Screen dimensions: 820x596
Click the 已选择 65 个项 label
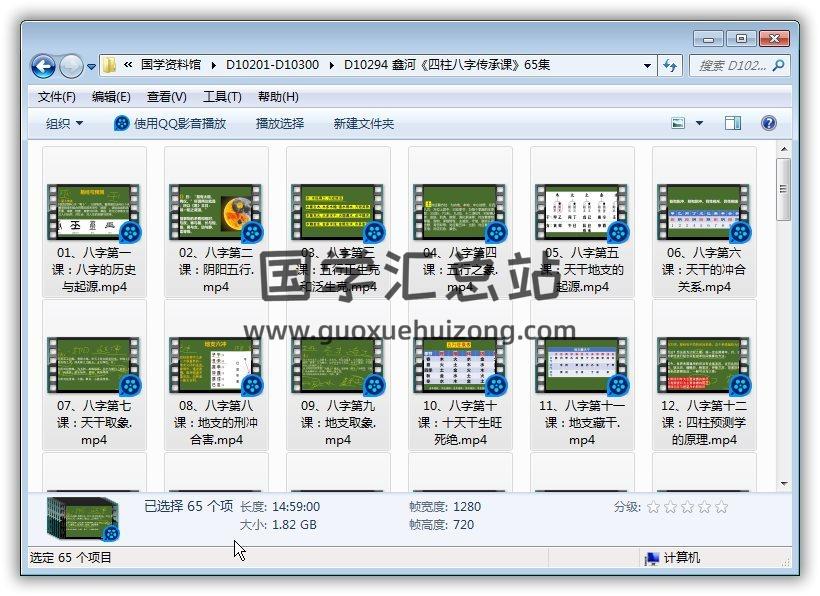tap(188, 506)
